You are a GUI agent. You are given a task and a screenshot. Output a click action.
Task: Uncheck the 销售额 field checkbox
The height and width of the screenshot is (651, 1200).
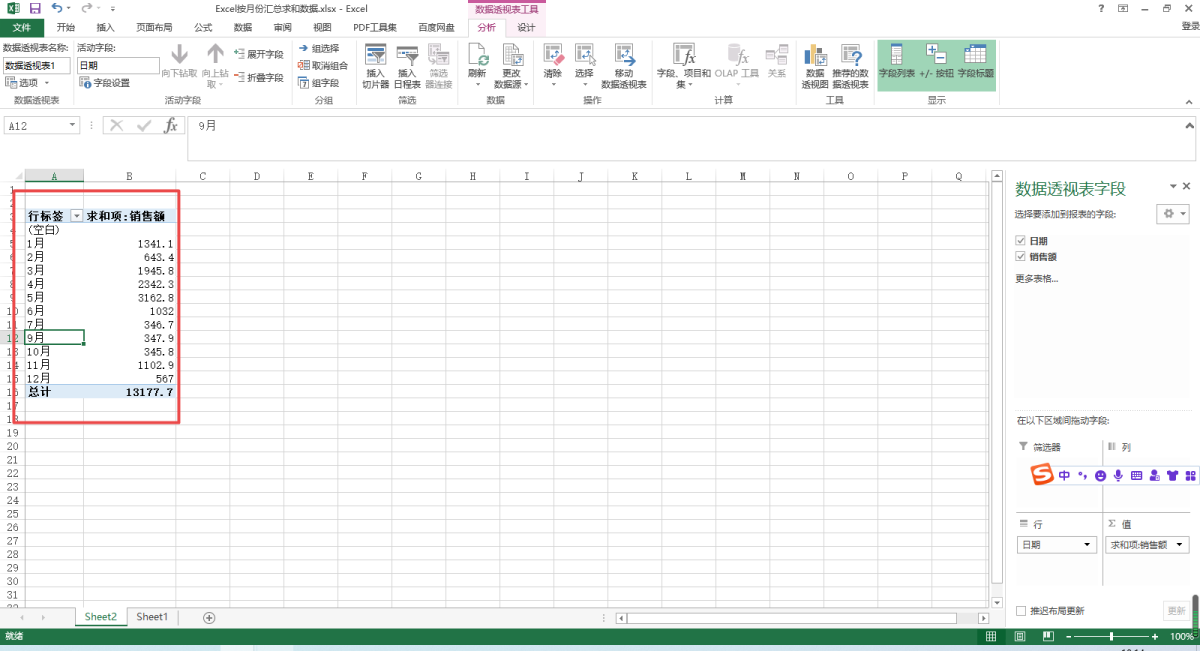1020,257
